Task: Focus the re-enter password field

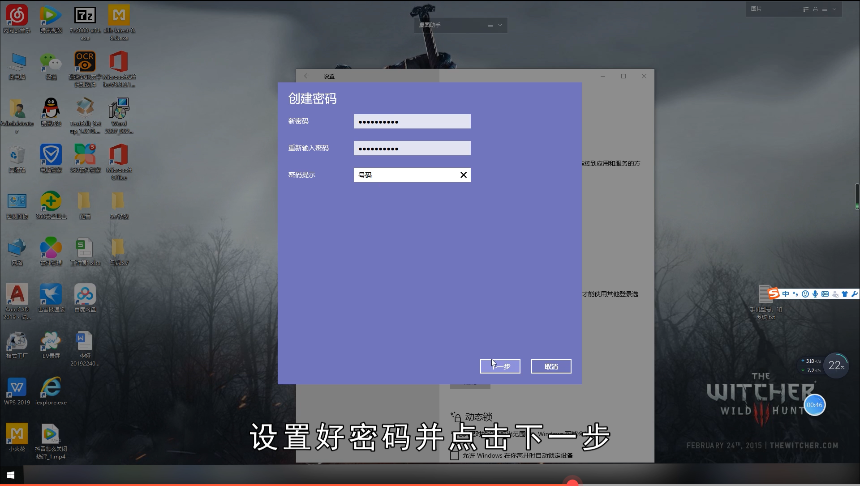Action: pos(412,148)
